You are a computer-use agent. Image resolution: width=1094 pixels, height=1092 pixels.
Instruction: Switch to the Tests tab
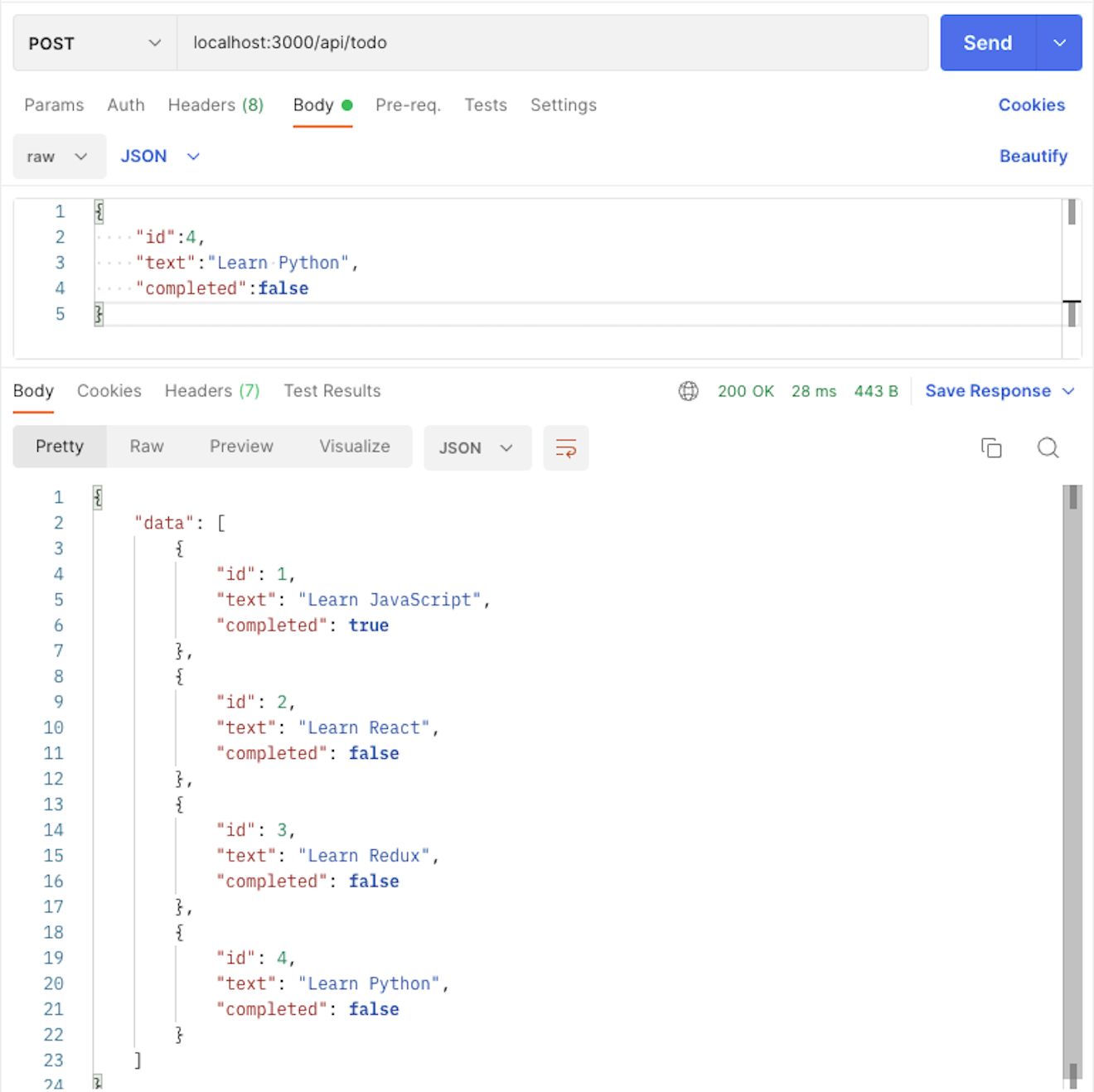coord(485,105)
